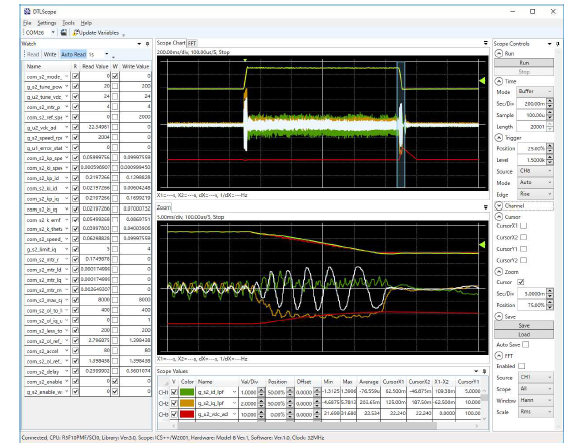Image resolution: width=583 pixels, height=443 pixels.
Task: Click the green level marker on Zoom chart
Action: pyautogui.click(x=482, y=245)
